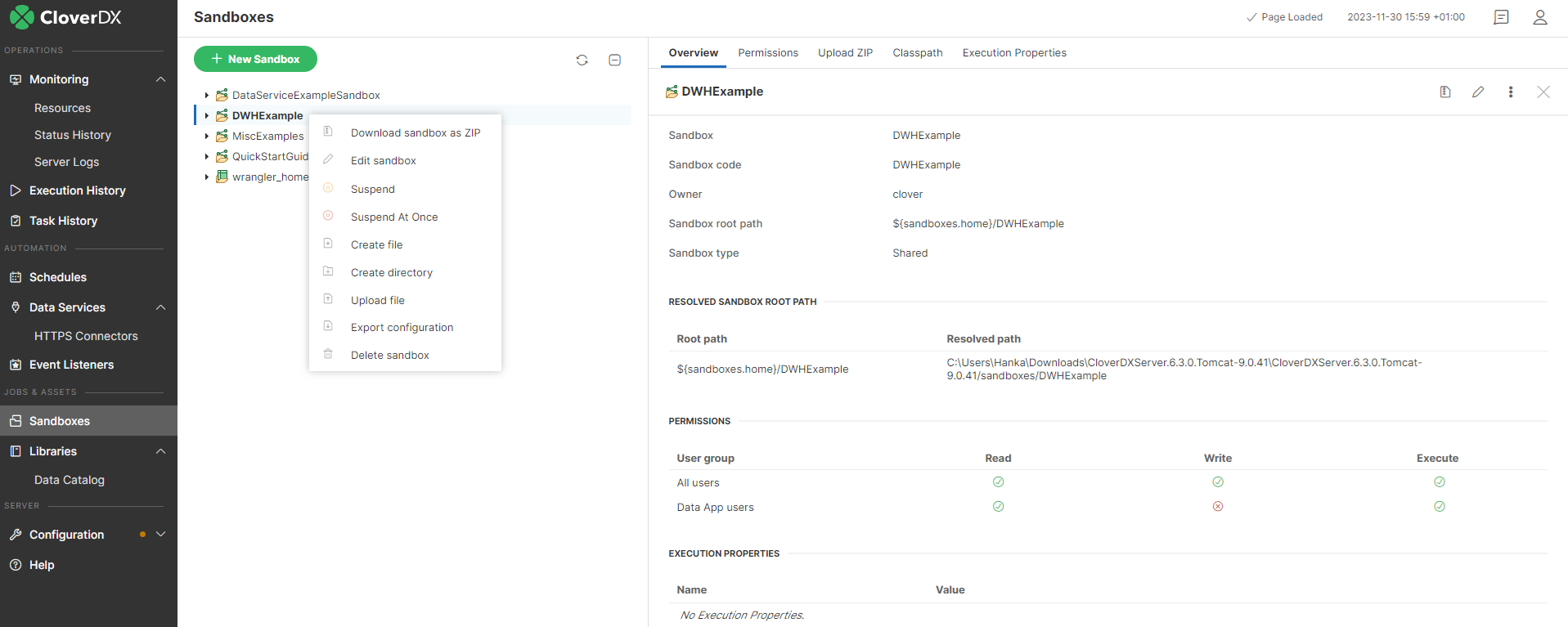Switch to the Permissions tab
Screen dimensions: 1568x627
click(767, 53)
